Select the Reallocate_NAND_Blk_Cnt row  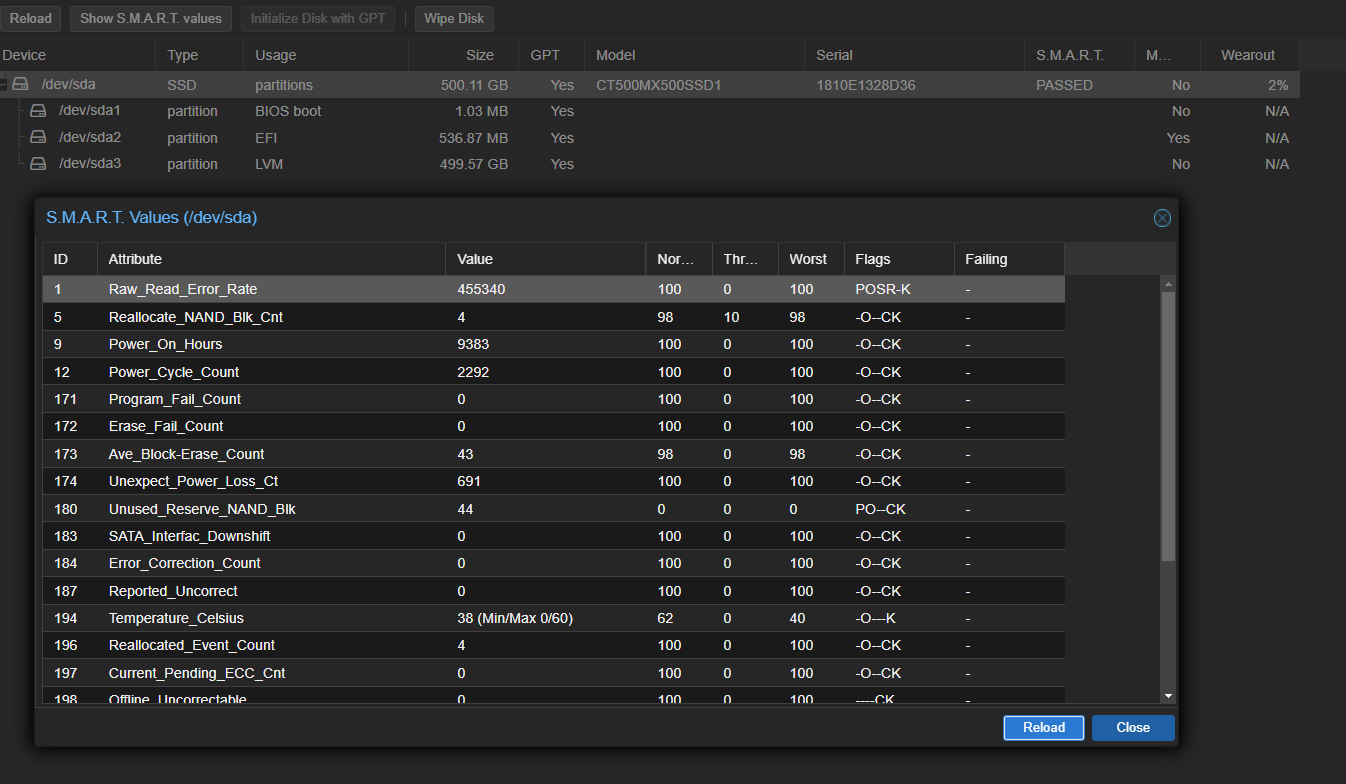coord(553,317)
